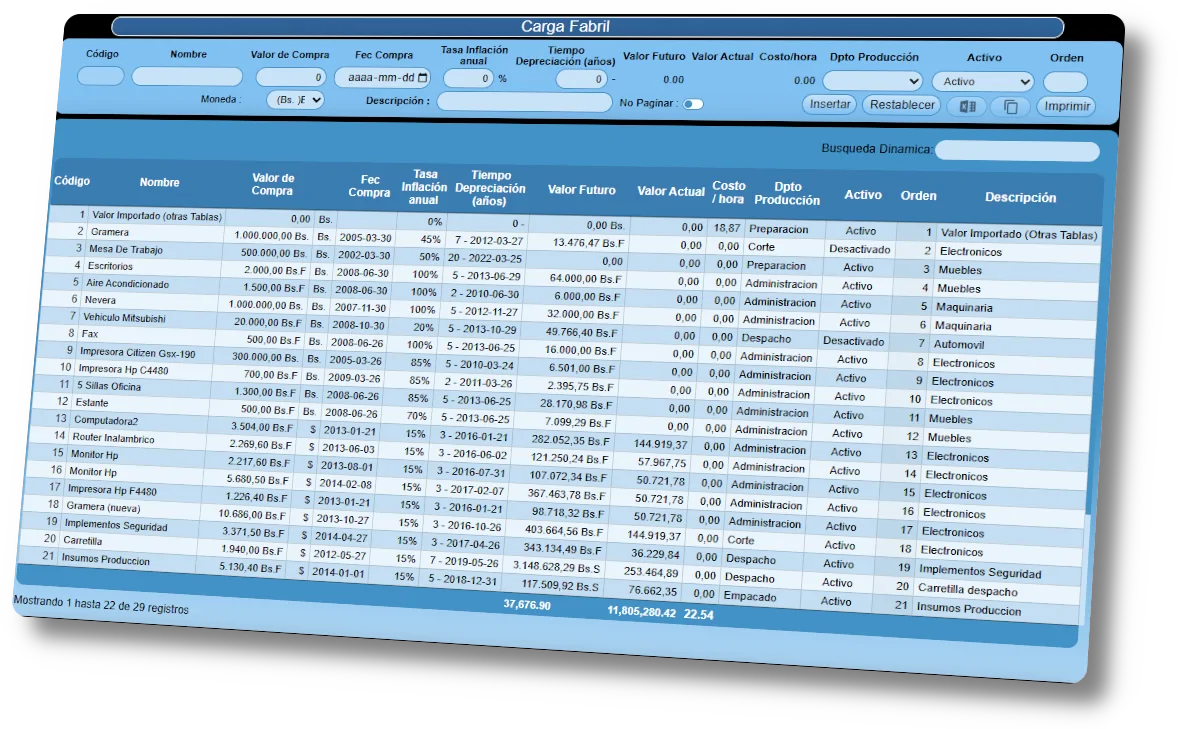This screenshot has height=729, width=1178.
Task: Sort by the Nombre column header
Action: point(160,182)
